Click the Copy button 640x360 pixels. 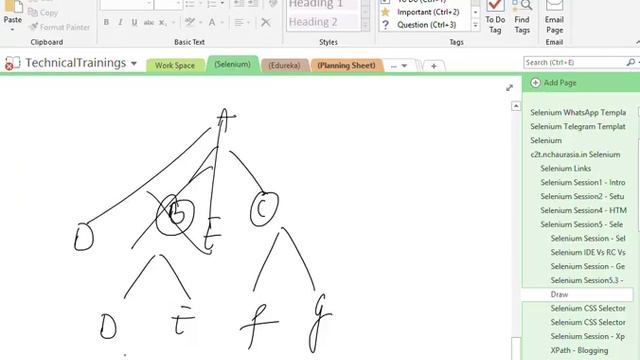(x=44, y=13)
